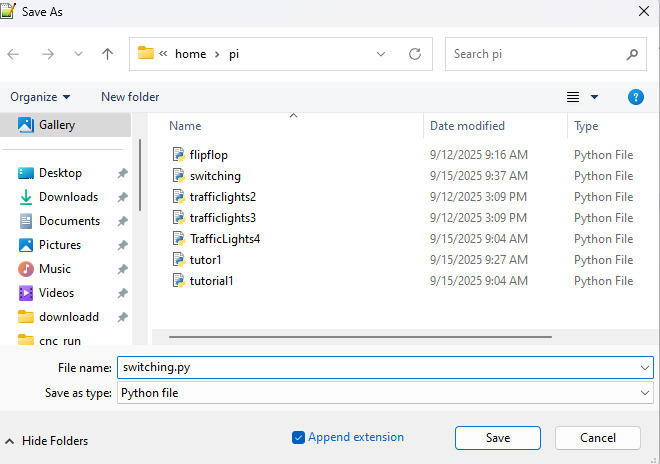Click the Save button
This screenshot has height=464, width=660.
pyautogui.click(x=497, y=438)
